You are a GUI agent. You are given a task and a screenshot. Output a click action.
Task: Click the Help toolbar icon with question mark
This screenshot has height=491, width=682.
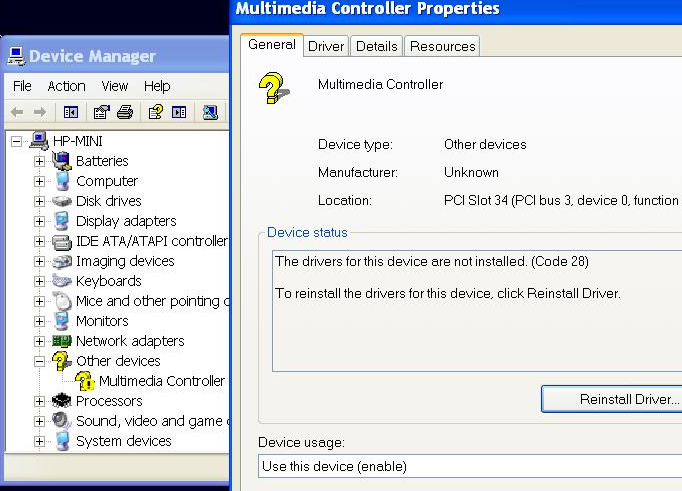[x=156, y=112]
